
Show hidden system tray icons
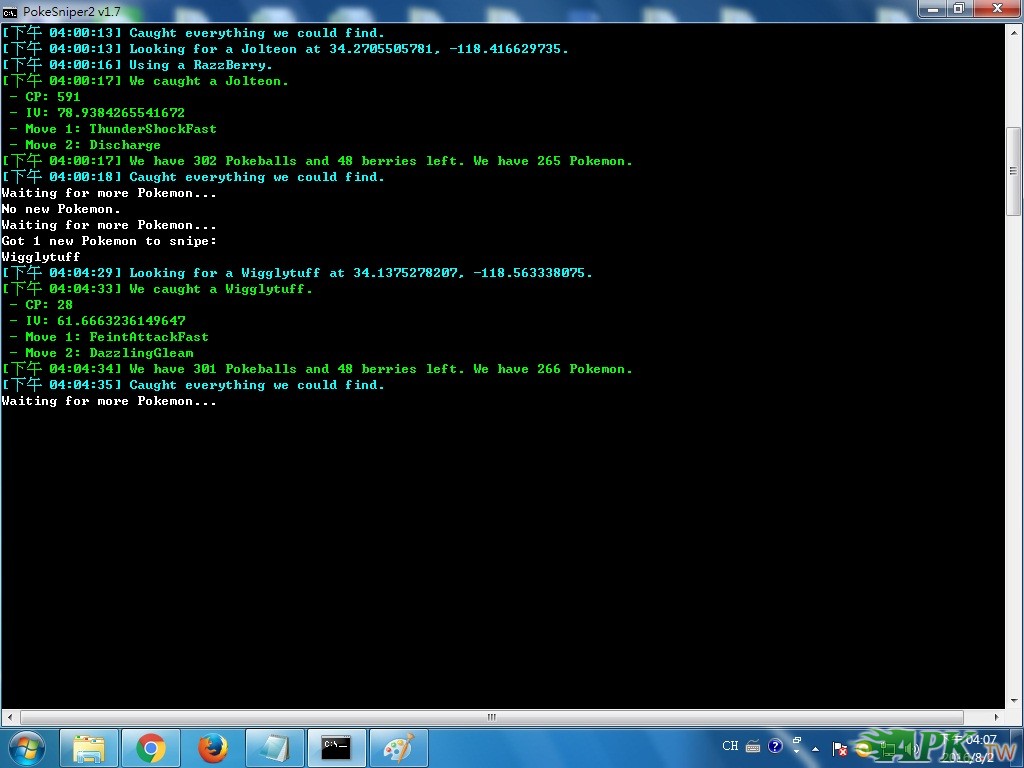pyautogui.click(x=816, y=747)
